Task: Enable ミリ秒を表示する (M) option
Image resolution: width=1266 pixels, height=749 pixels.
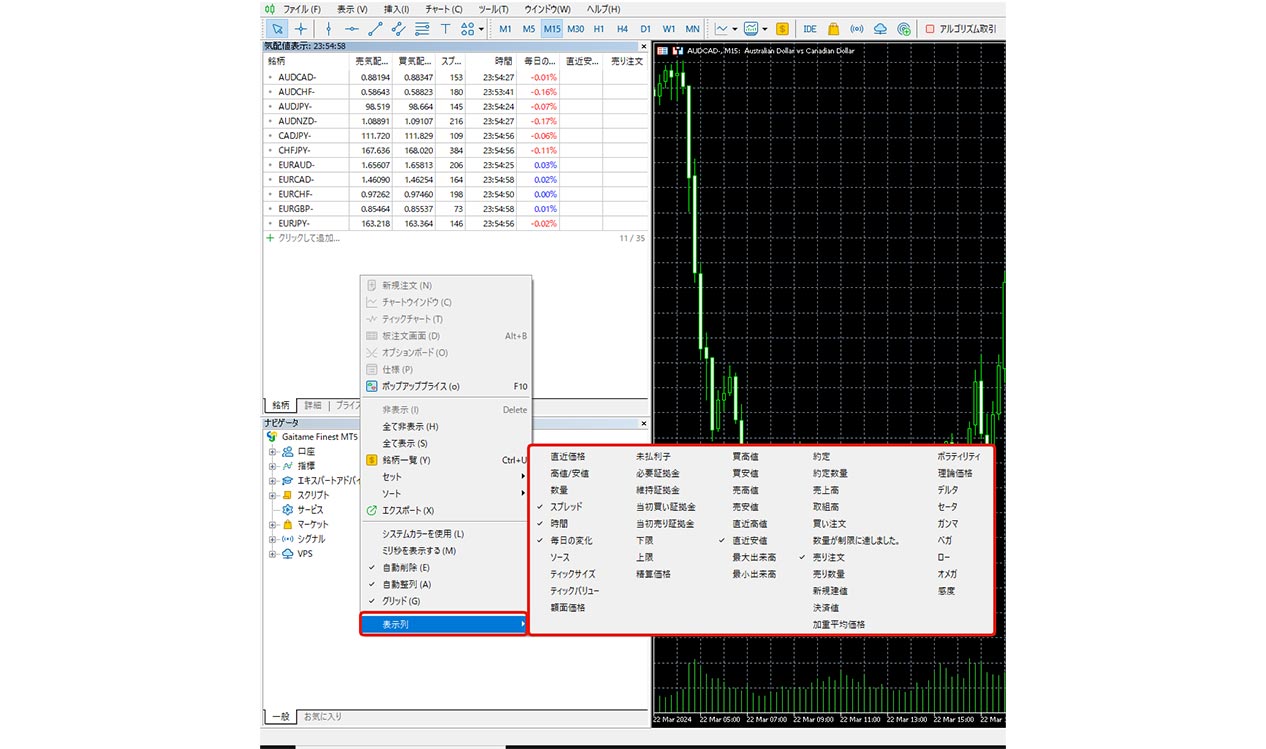Action: pyautogui.click(x=446, y=551)
